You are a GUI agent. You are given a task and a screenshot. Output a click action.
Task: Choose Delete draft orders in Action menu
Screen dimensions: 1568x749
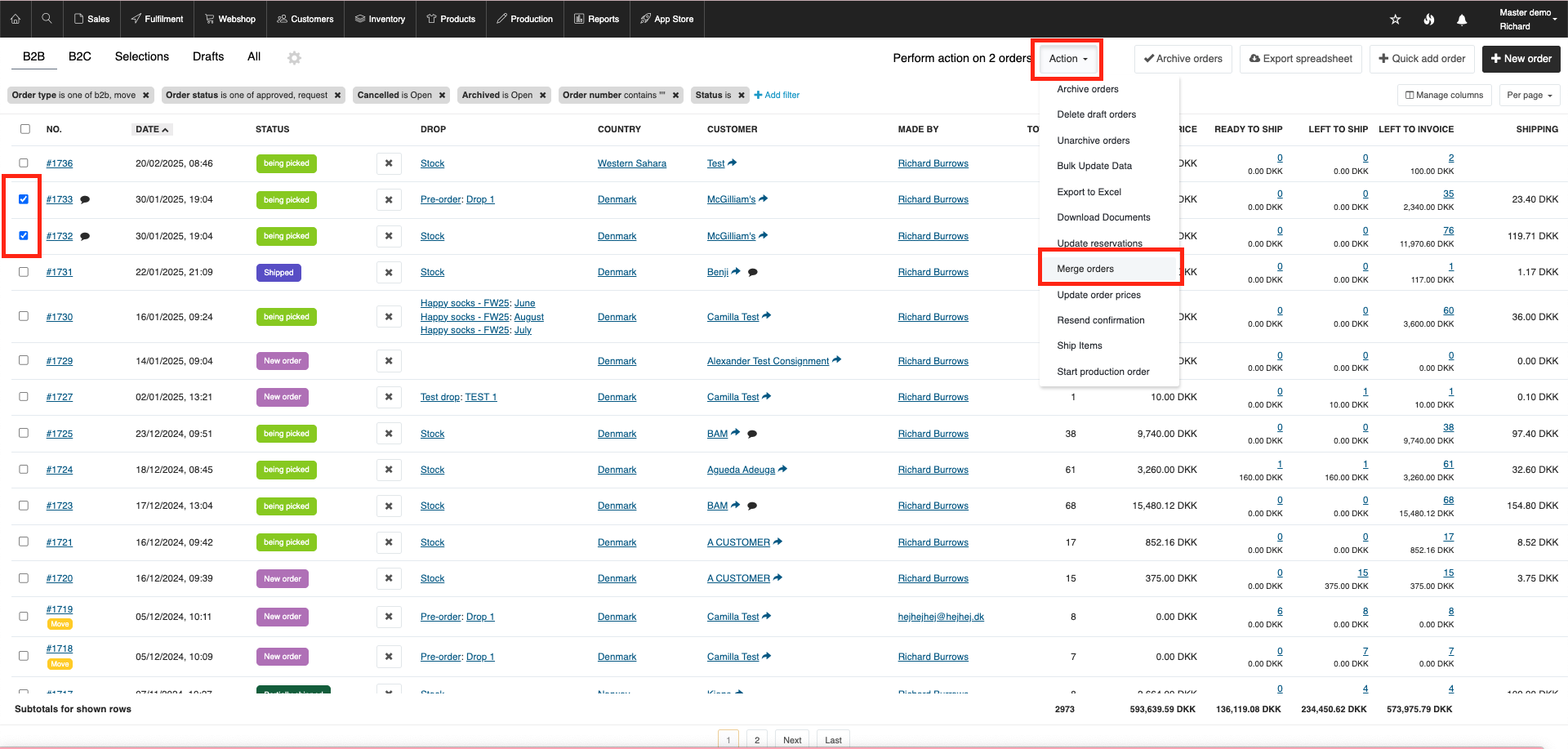pyautogui.click(x=1109, y=114)
